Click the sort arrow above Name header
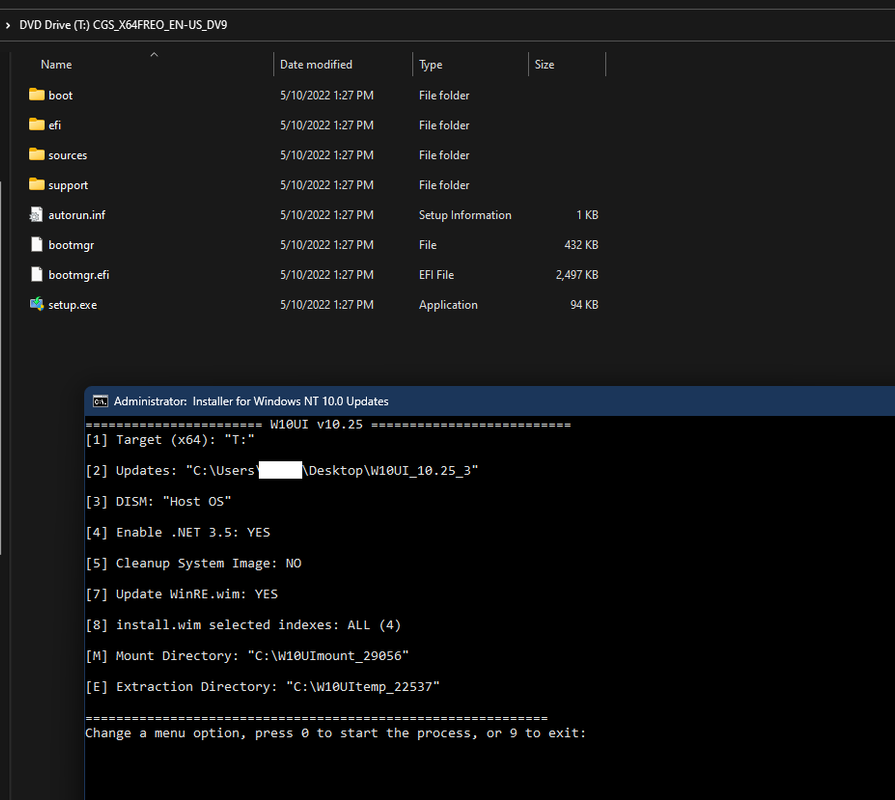895x800 pixels. point(154,55)
